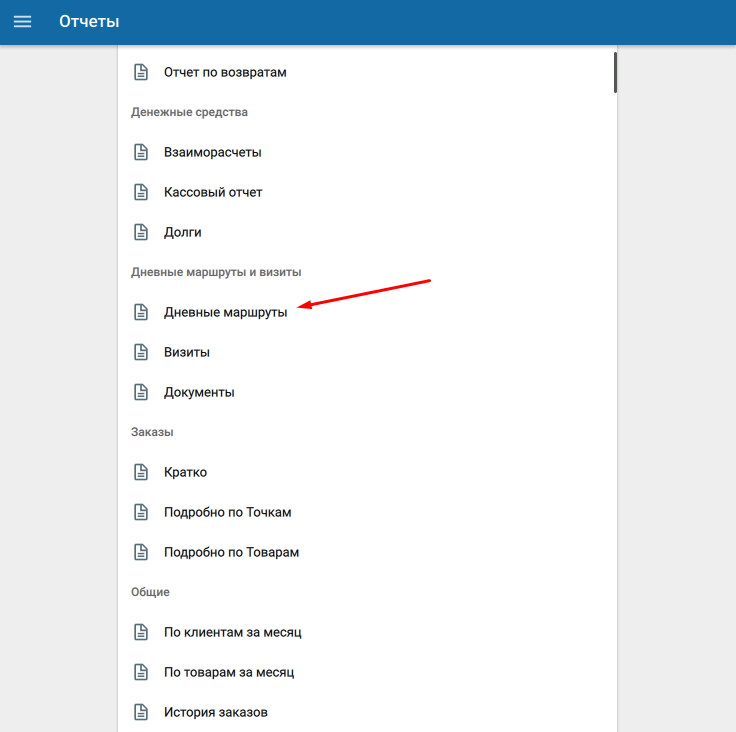The width and height of the screenshot is (736, 732).
Task: Click document icon next to Кратко
Action: pyautogui.click(x=141, y=472)
